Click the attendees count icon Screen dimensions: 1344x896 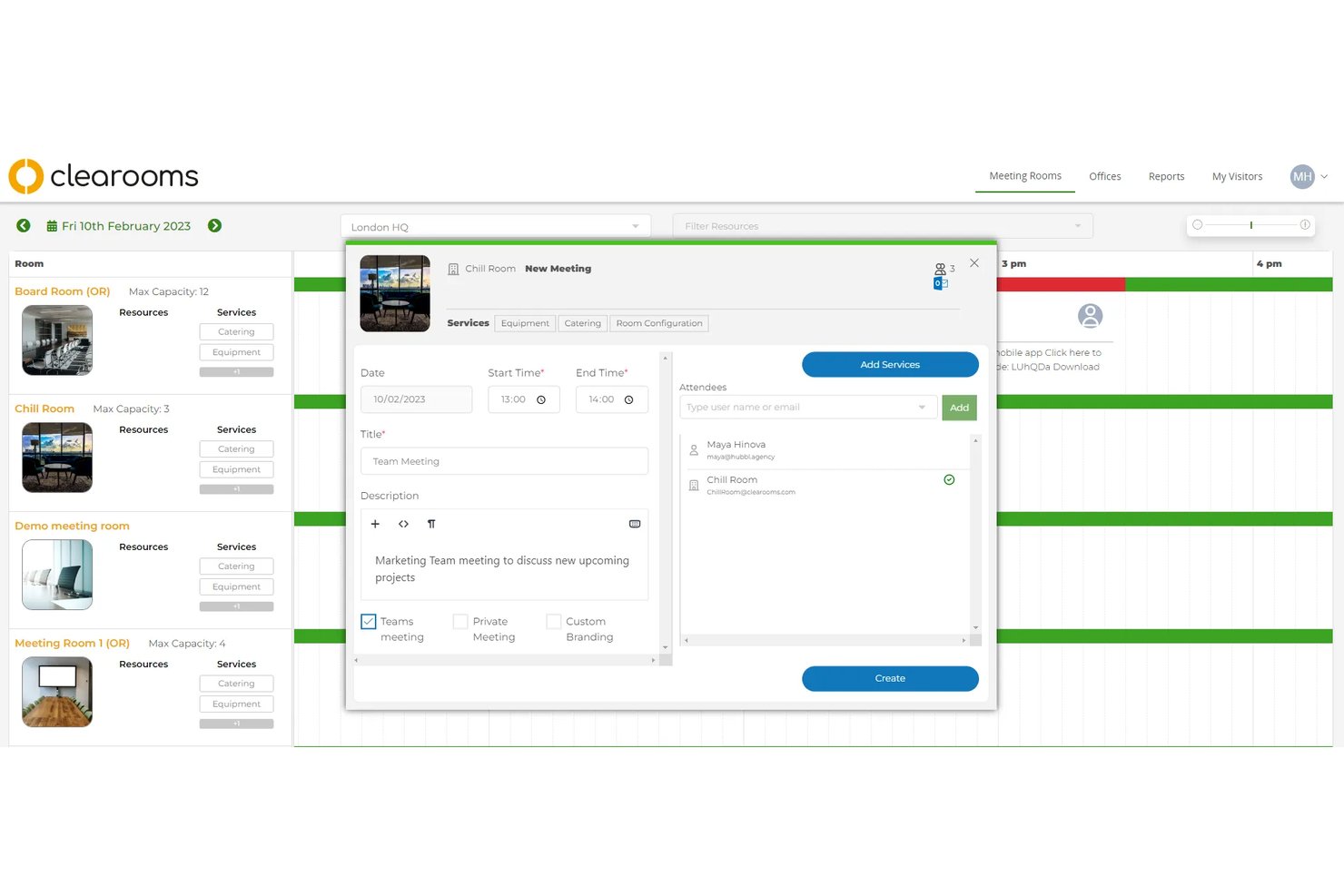pos(941,269)
